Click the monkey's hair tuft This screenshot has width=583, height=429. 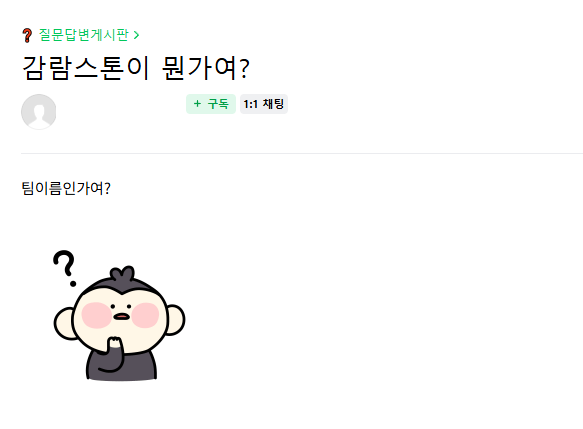(x=122, y=274)
